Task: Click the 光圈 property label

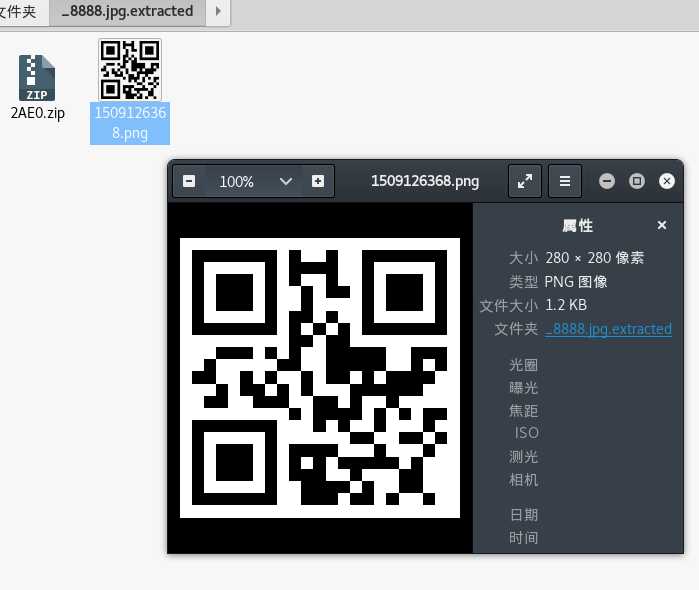Action: tap(523, 365)
